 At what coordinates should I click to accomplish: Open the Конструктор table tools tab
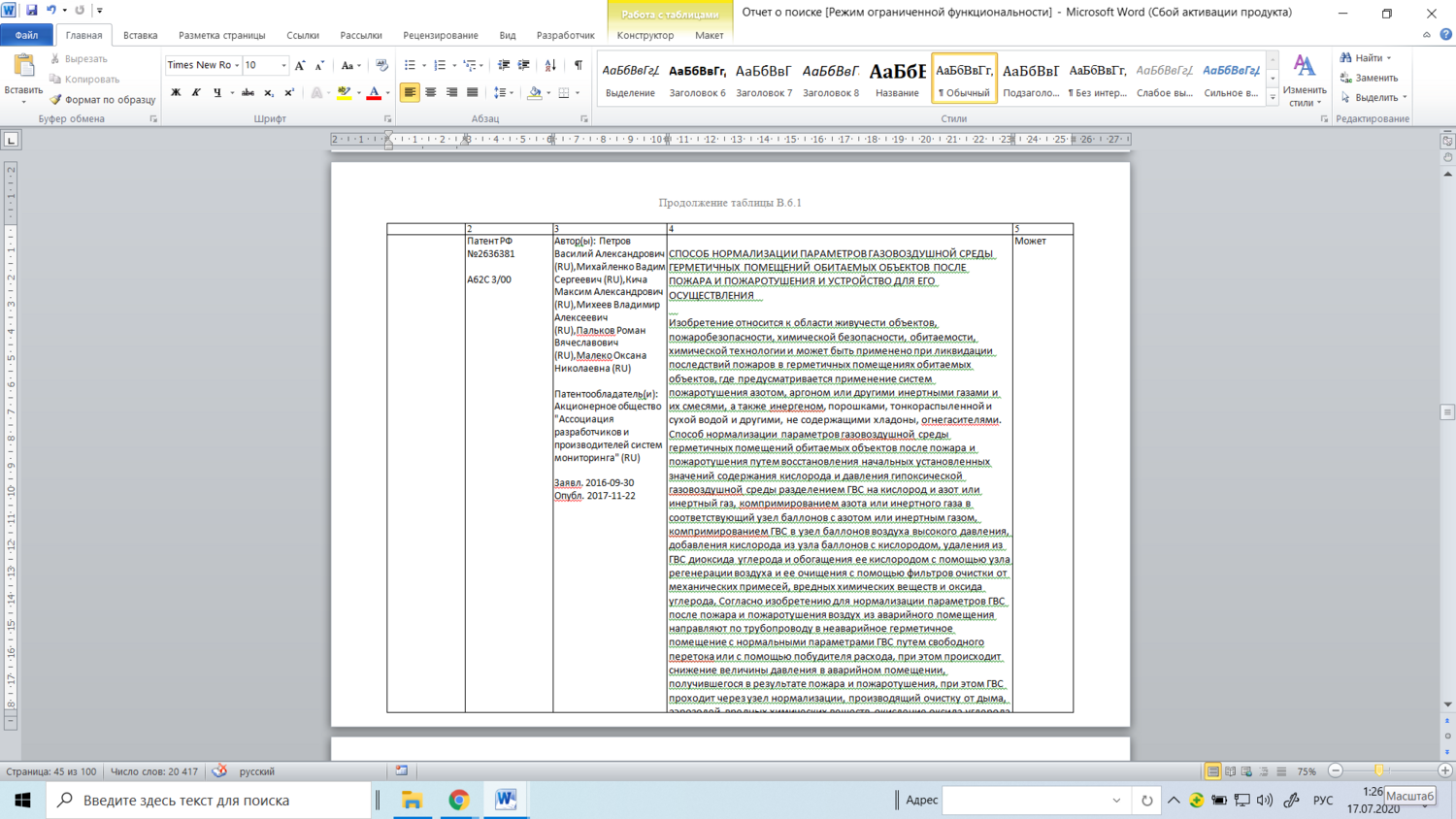[645, 35]
